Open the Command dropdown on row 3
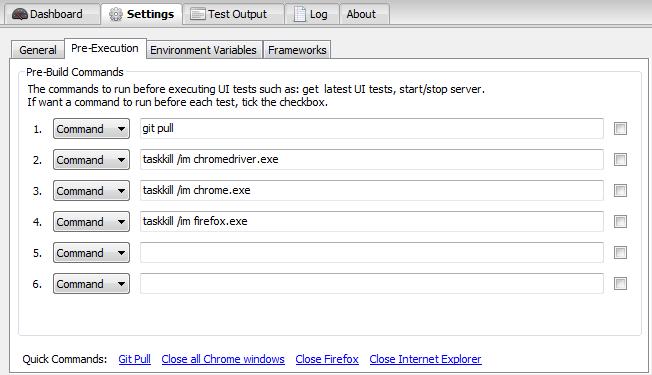This screenshot has width=652, height=375. (91, 190)
